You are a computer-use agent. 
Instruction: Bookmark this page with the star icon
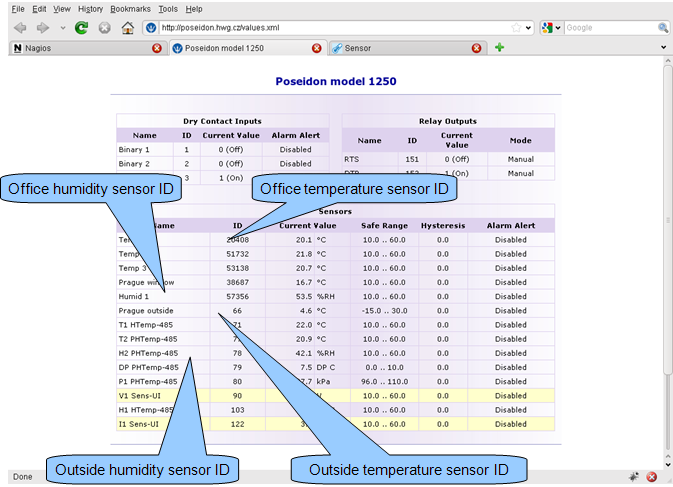click(x=516, y=28)
